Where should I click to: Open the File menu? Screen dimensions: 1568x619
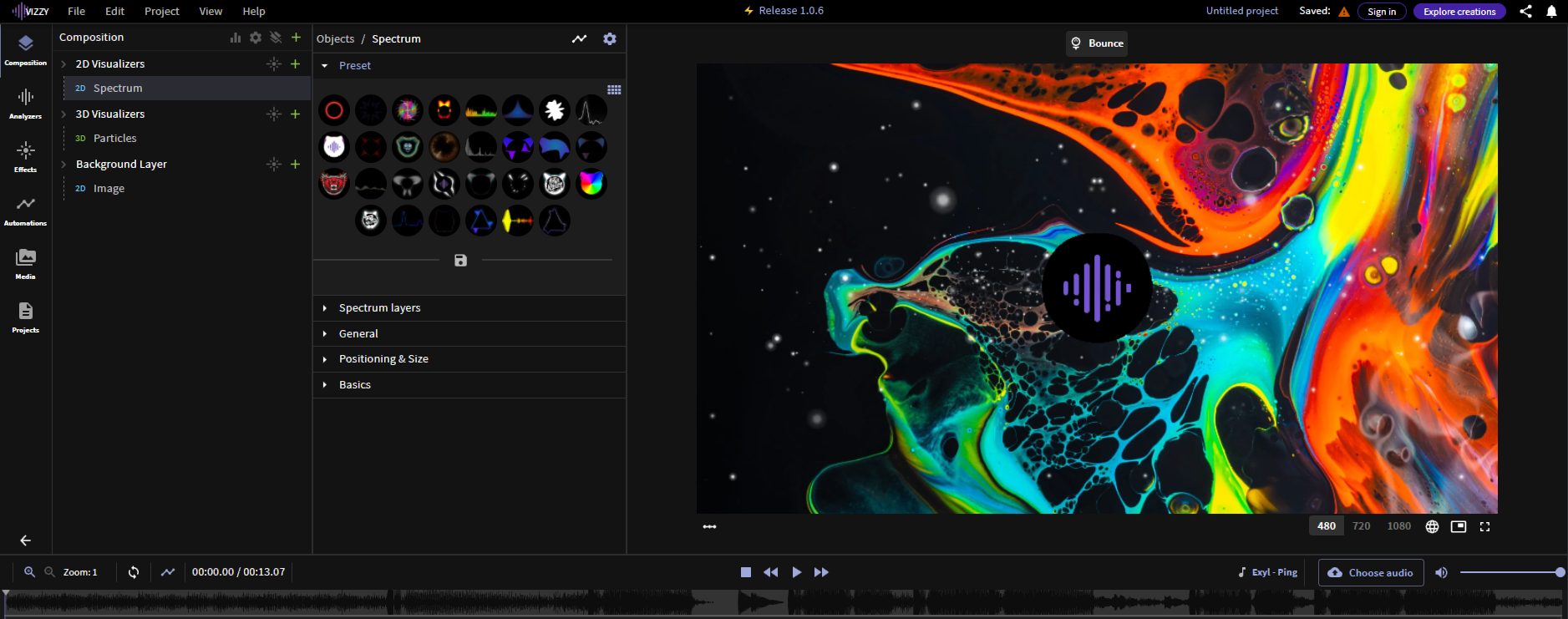(x=76, y=12)
